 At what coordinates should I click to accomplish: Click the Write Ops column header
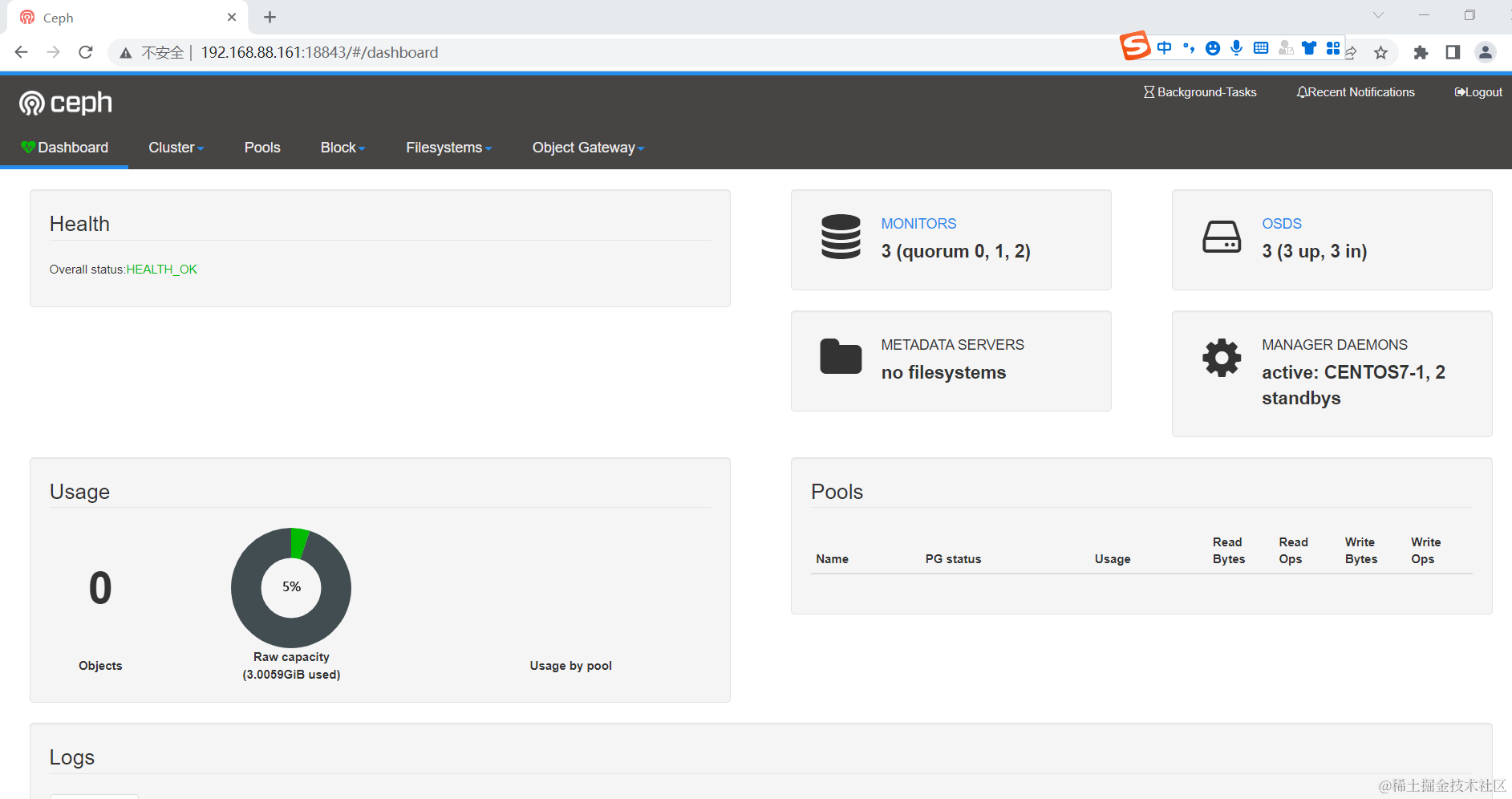[1425, 550]
